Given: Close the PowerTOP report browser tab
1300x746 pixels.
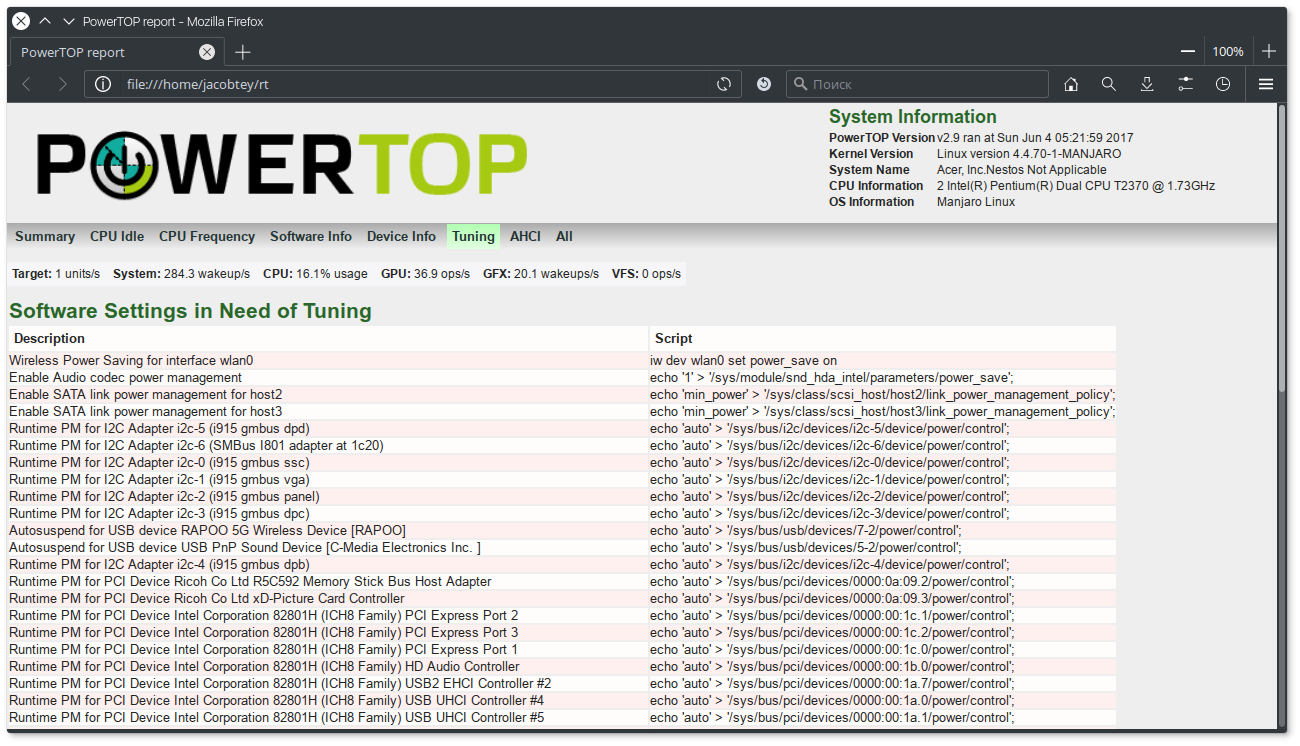Looking at the screenshot, I should point(207,52).
